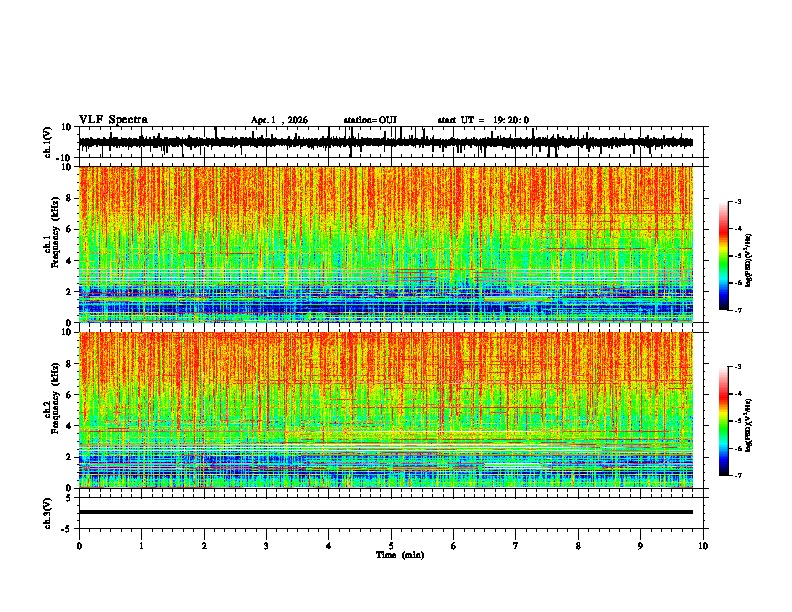Image resolution: width=792 pixels, height=612 pixels.
Task: Click the 'Time (min)' axis label
Action: coord(400,555)
